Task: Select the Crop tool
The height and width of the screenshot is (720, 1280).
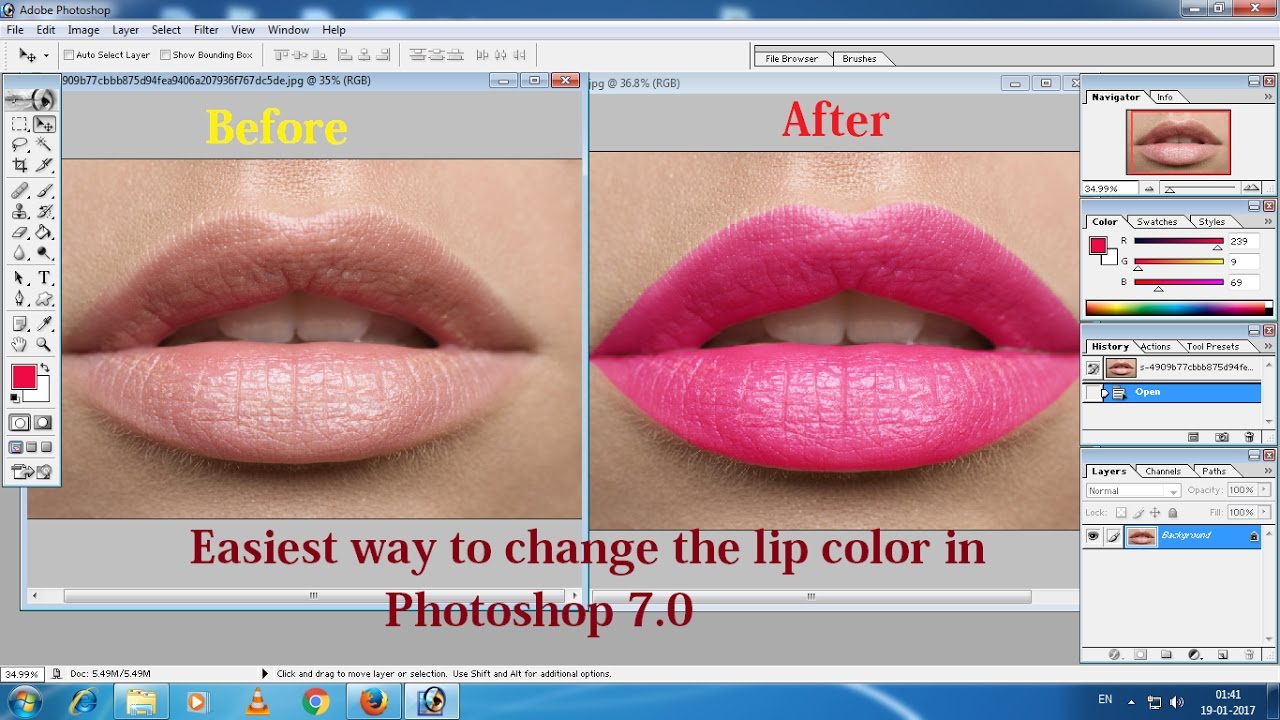Action: pos(19,165)
